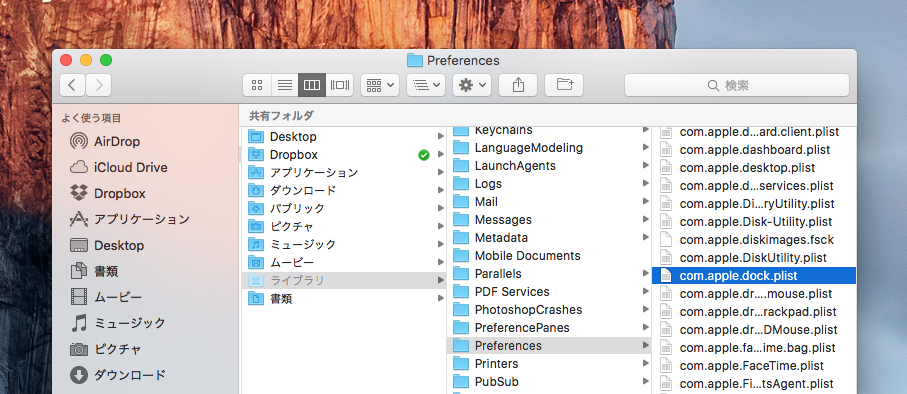The height and width of the screenshot is (394, 907).
Task: Select the column view button
Action: (x=312, y=85)
